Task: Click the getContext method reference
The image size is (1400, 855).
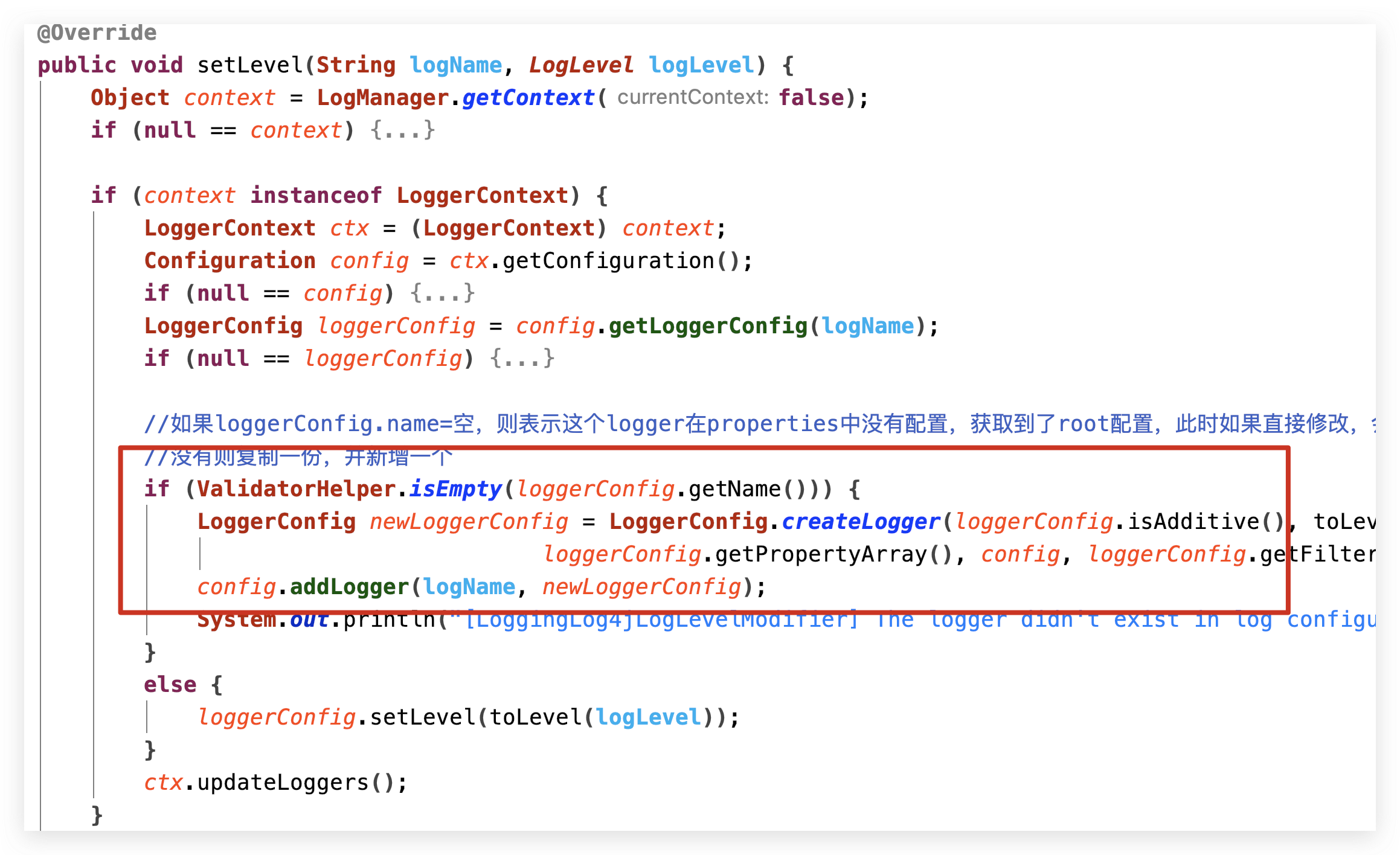Action: 527,97
